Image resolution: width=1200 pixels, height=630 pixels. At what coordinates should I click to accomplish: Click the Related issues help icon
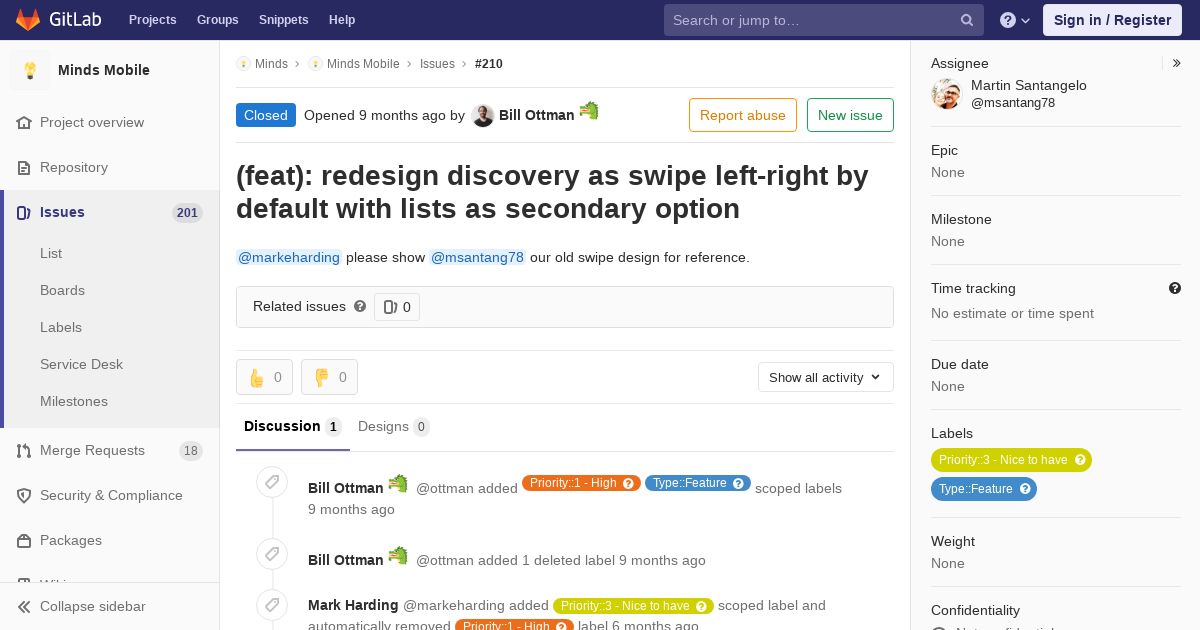click(360, 306)
